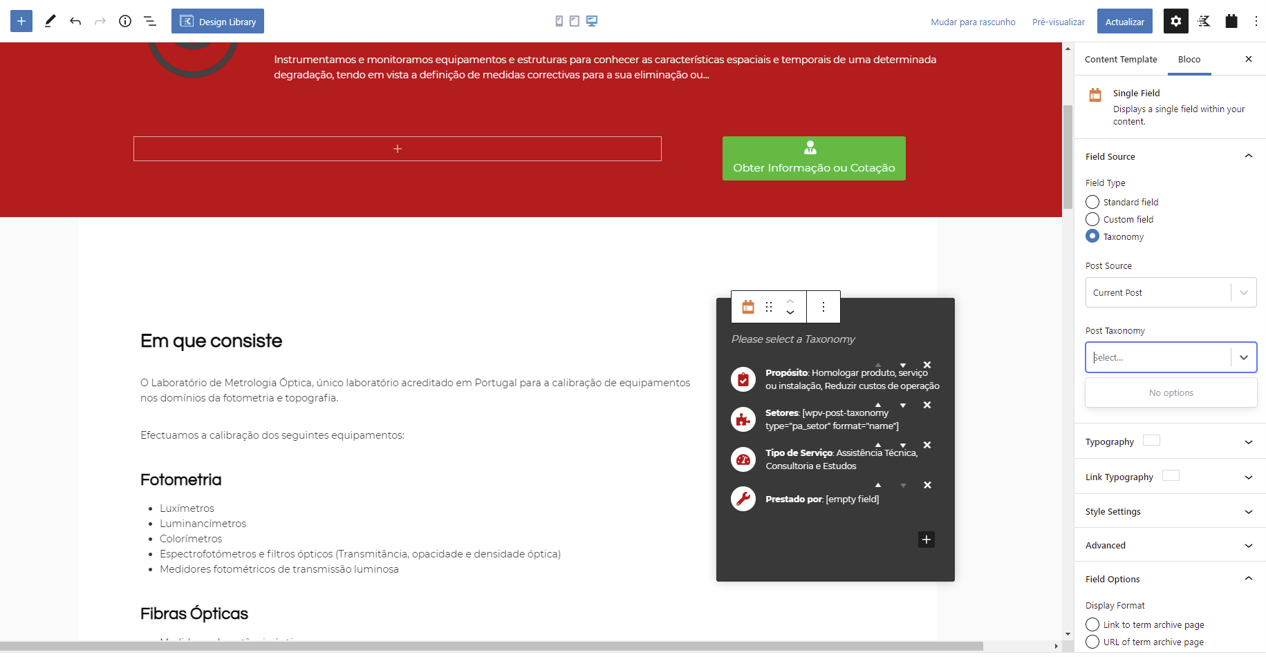1266x657 pixels.
Task: Select the Custom field radio option
Action: (x=1092, y=219)
